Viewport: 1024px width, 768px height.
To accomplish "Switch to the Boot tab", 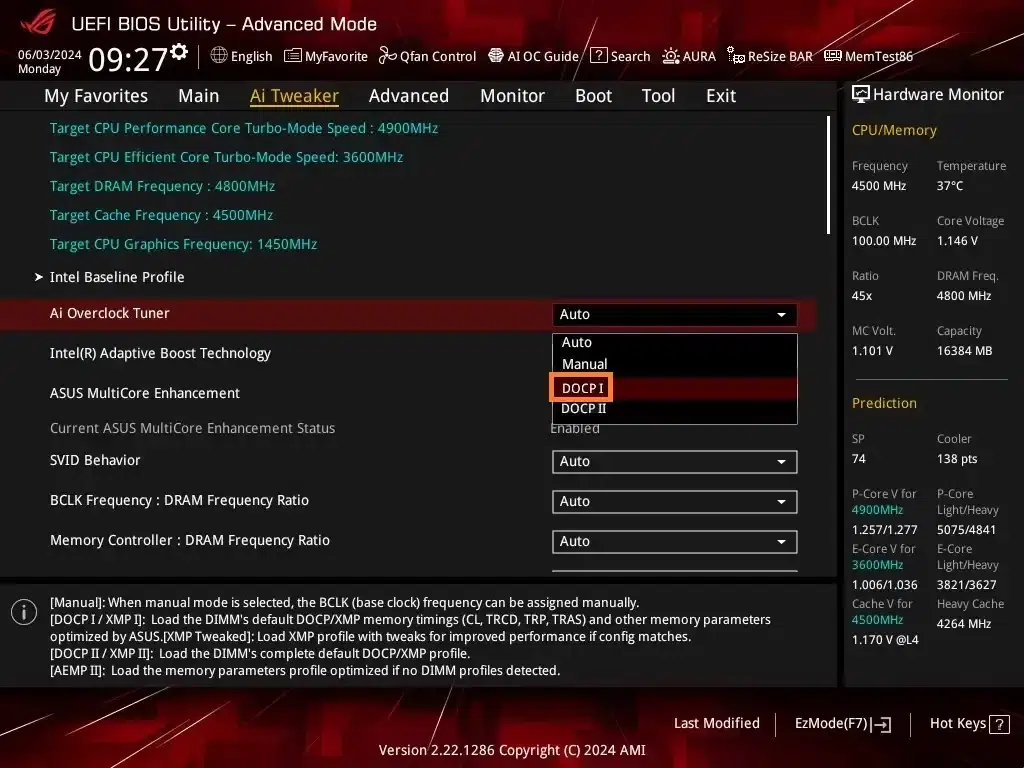I will [x=593, y=96].
